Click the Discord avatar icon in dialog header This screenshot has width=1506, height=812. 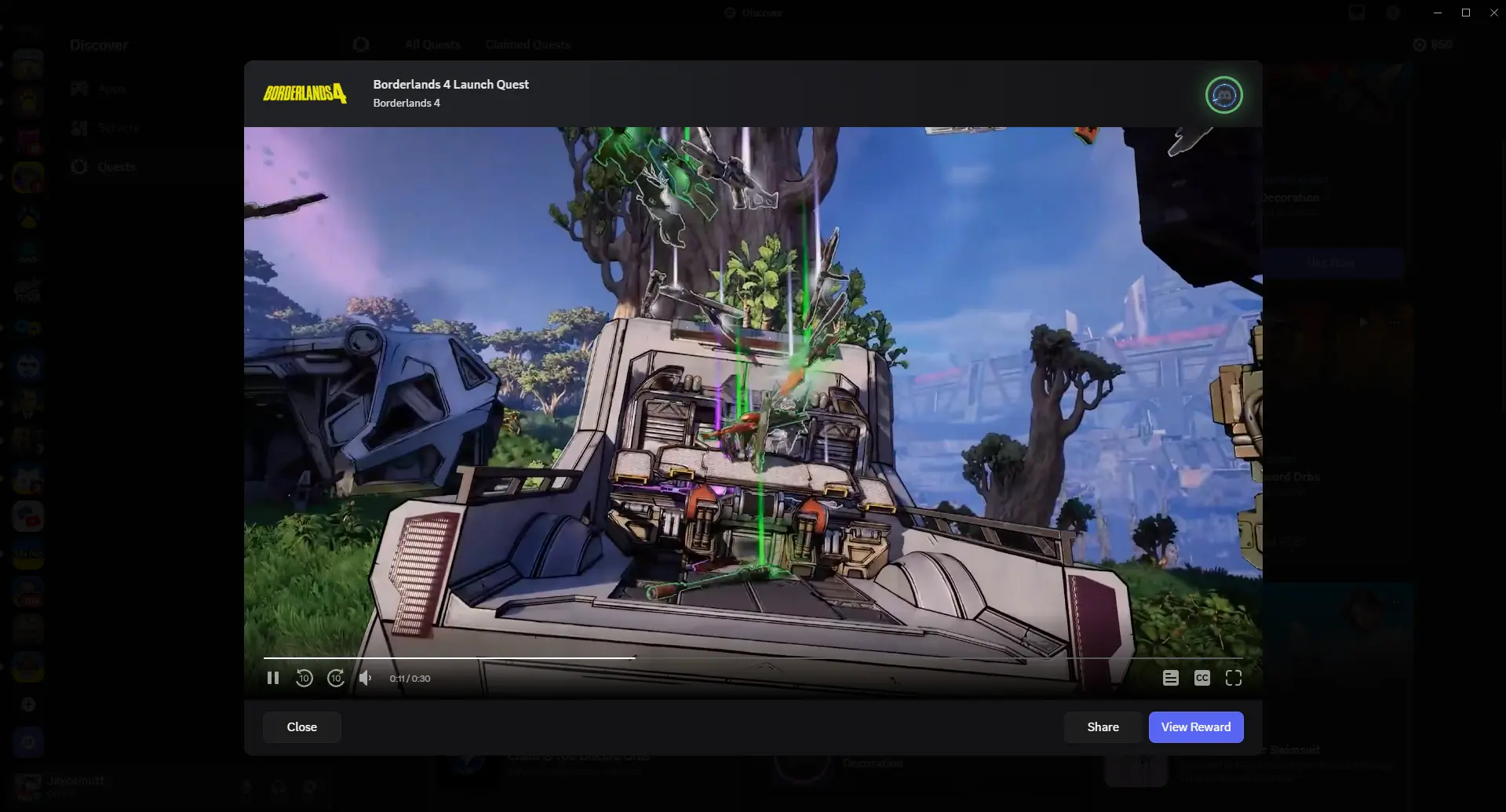(x=1224, y=95)
